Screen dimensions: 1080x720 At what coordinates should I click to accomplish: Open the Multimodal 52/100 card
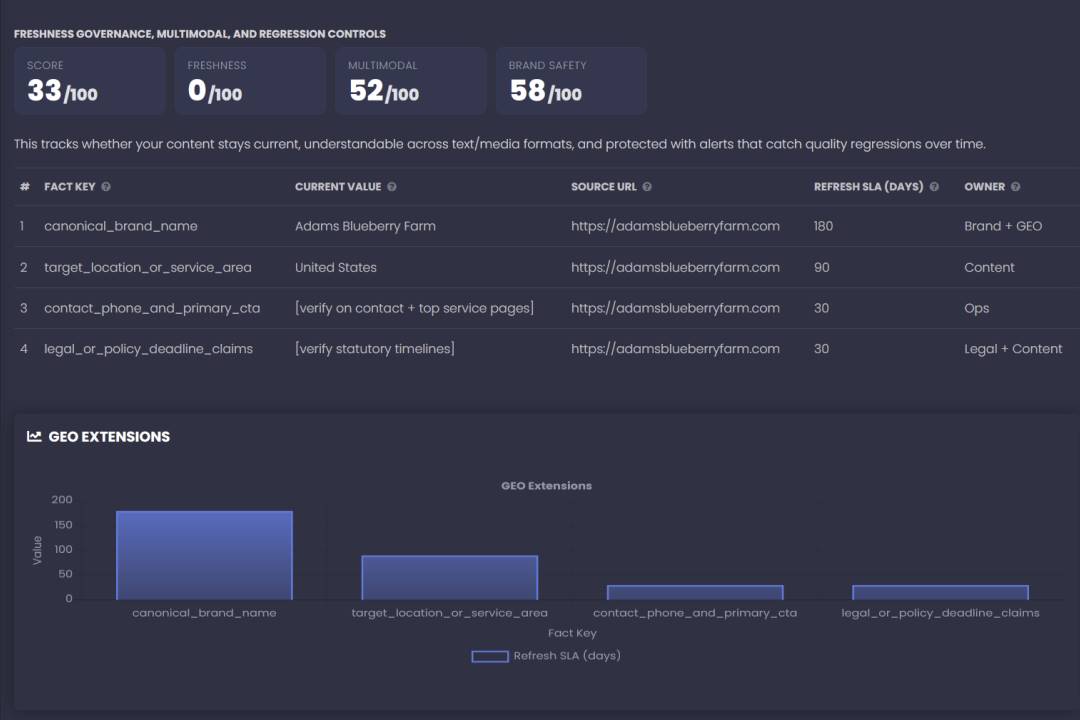[x=410, y=81]
